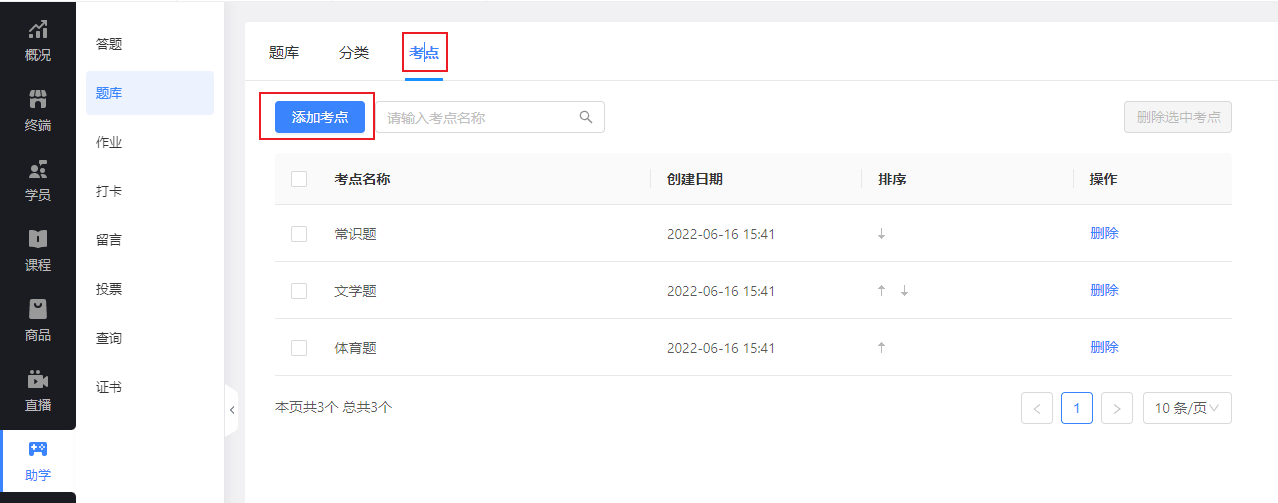The height and width of the screenshot is (503, 1278).
Task: Tick the checkbox for 文学题
Action: click(299, 291)
